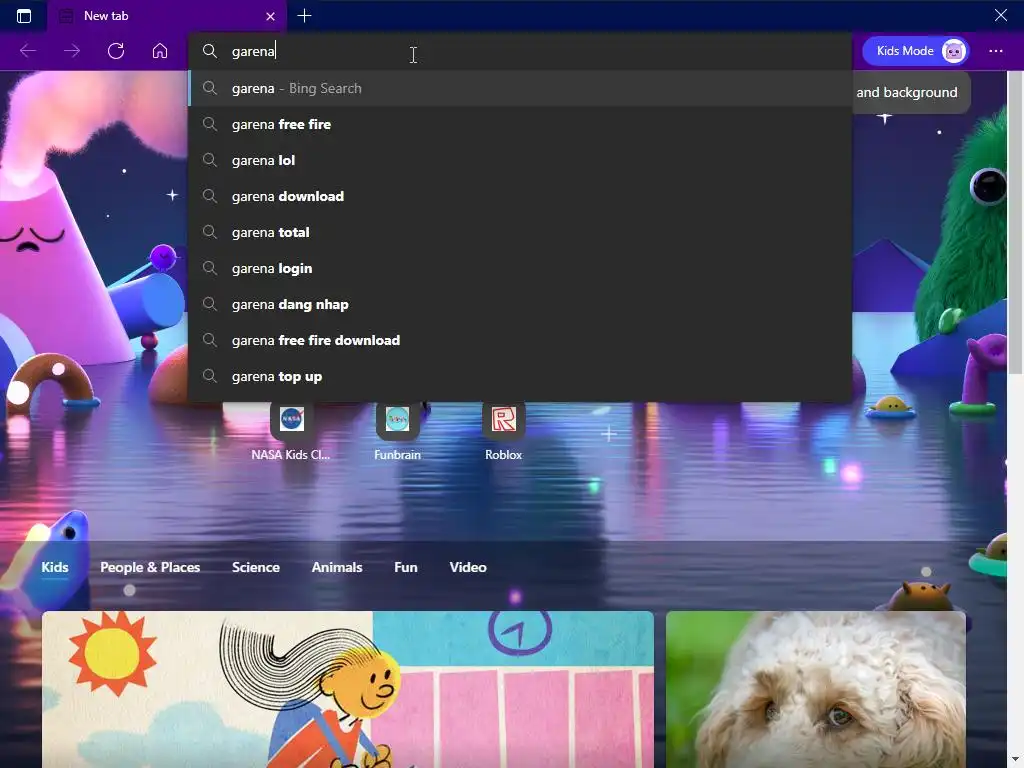1024x768 pixels.
Task: Open the curly dog photo card
Action: tap(816, 689)
